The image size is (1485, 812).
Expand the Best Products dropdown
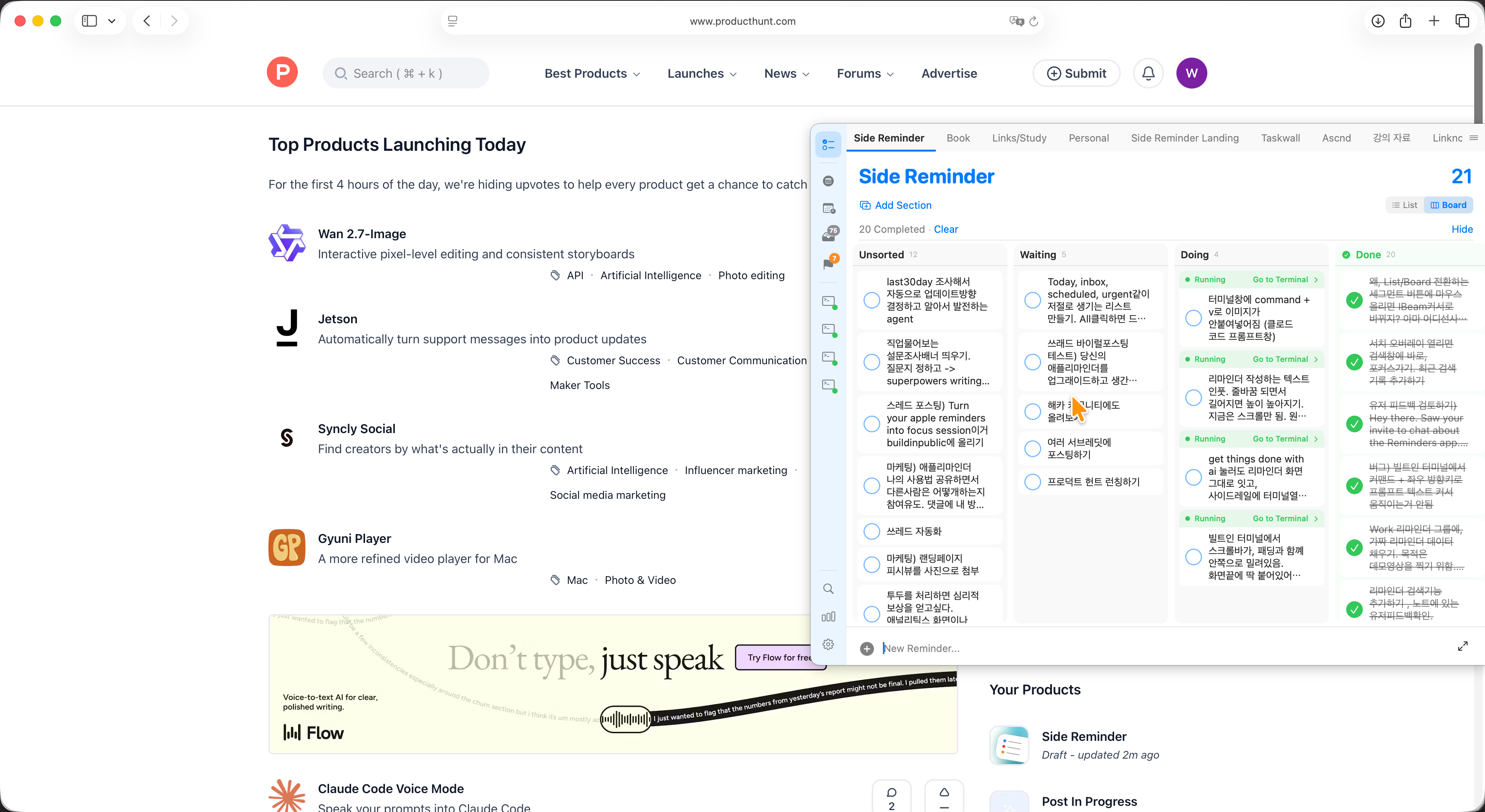coord(592,73)
